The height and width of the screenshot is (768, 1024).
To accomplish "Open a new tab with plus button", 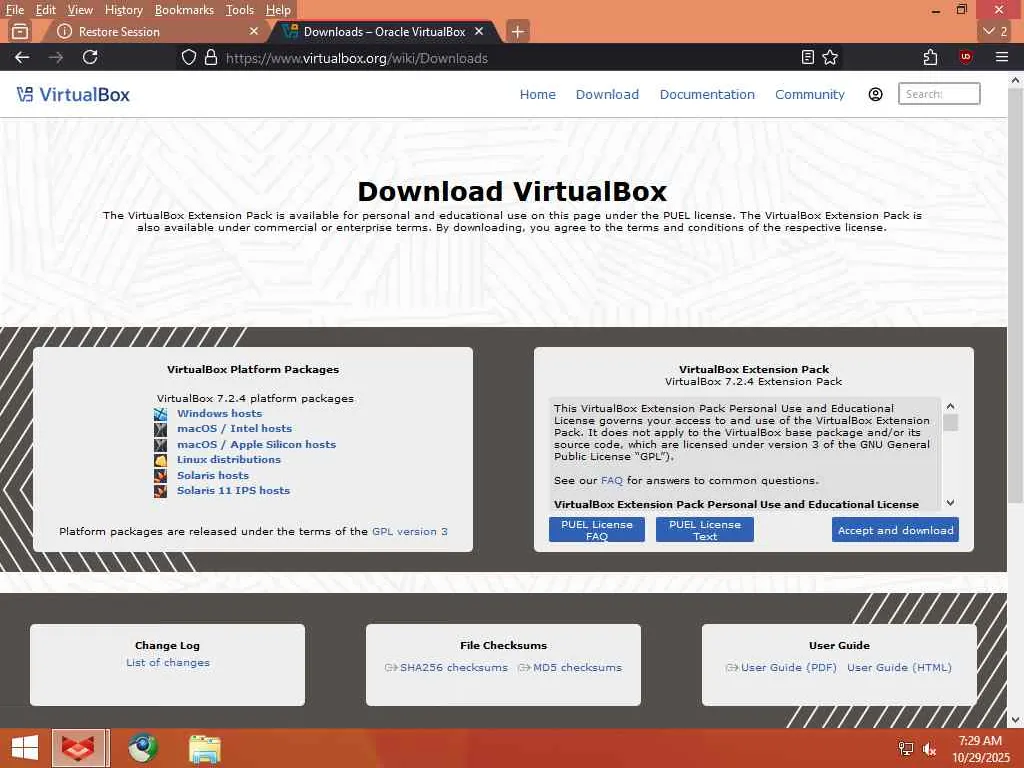I will pyautogui.click(x=517, y=31).
